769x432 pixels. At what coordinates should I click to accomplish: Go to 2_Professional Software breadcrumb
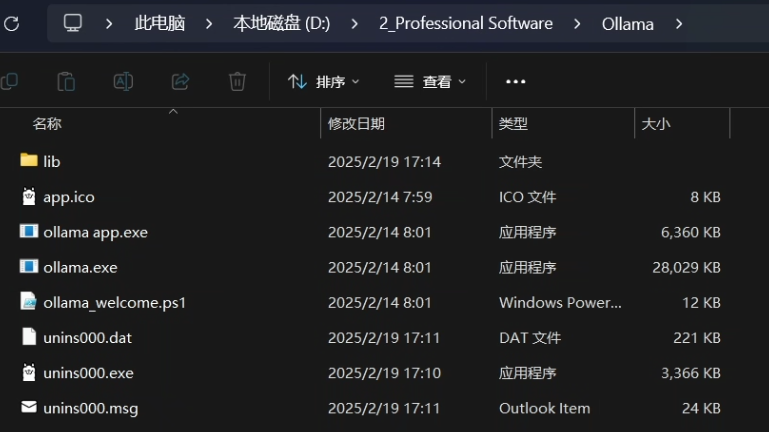[x=466, y=24]
